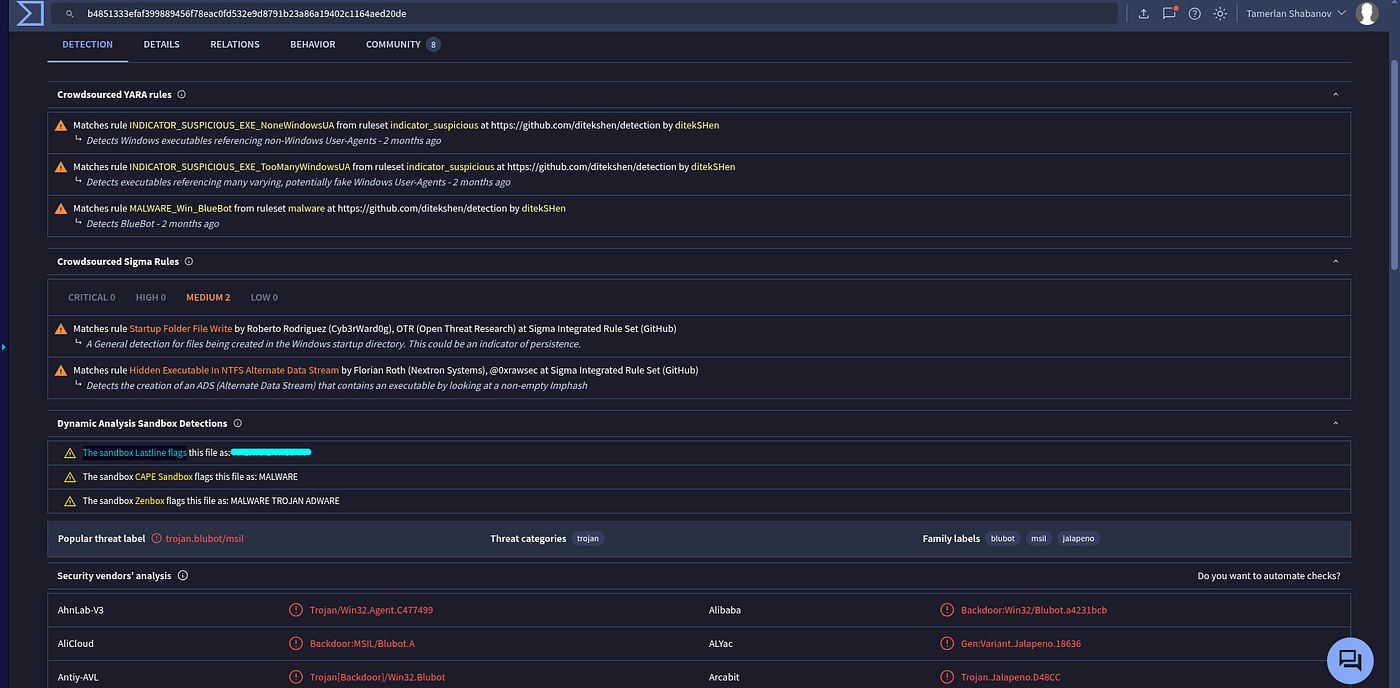Select the jalapeno family label chip
The height and width of the screenshot is (688, 1400).
pyautogui.click(x=1079, y=539)
